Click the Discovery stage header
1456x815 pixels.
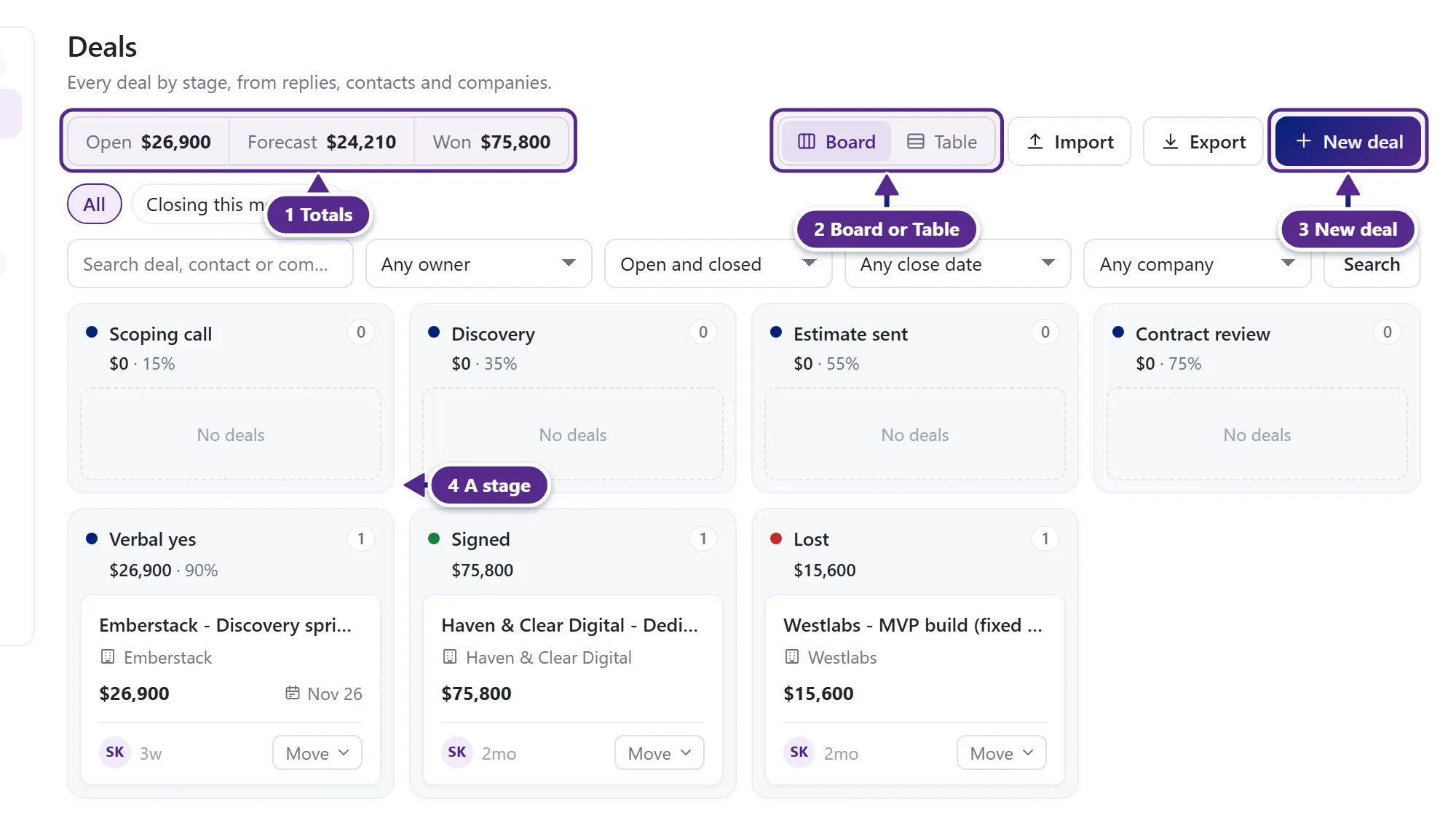pos(493,334)
